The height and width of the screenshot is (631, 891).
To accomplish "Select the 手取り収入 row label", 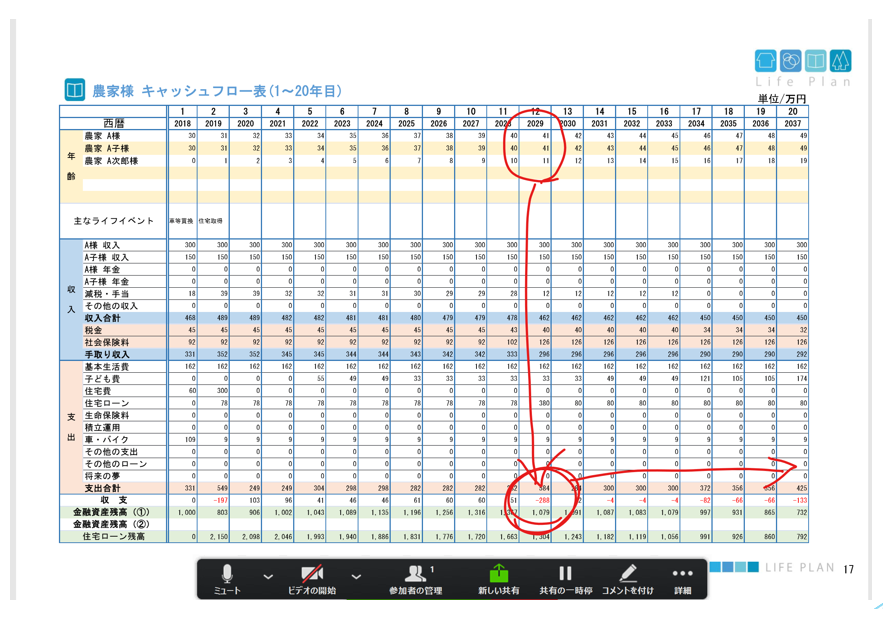I will tap(106, 354).
